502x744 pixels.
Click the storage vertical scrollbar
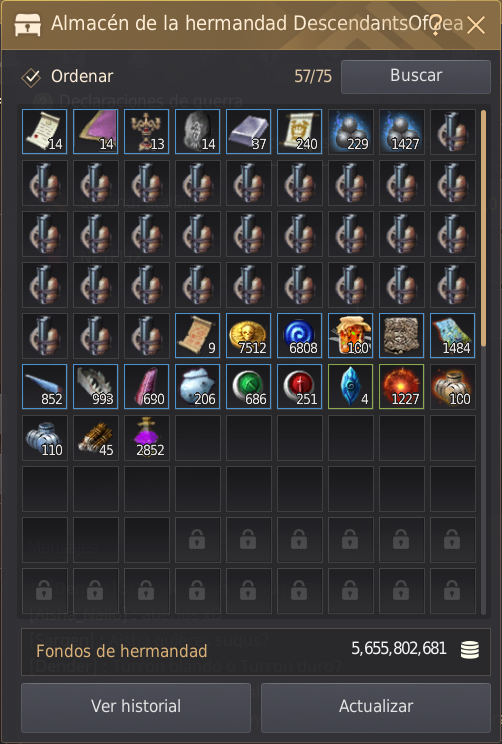pyautogui.click(x=483, y=228)
